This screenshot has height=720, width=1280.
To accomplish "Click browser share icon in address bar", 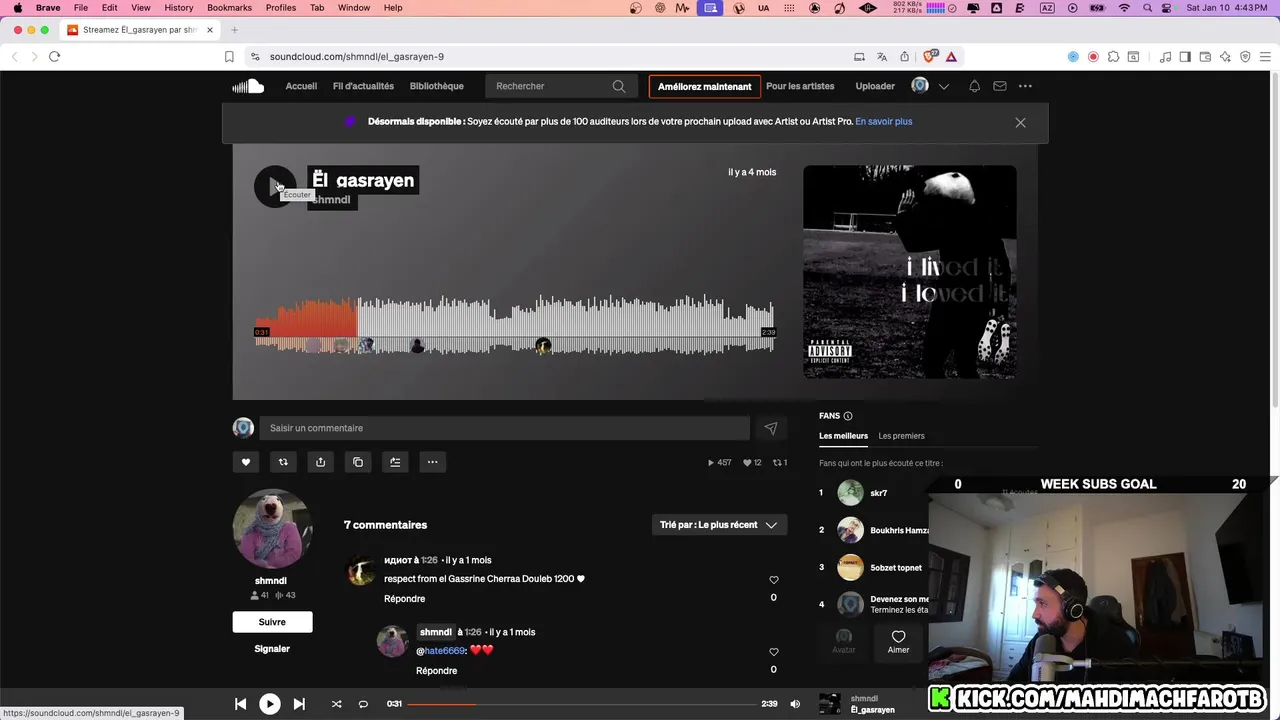I will point(905,57).
